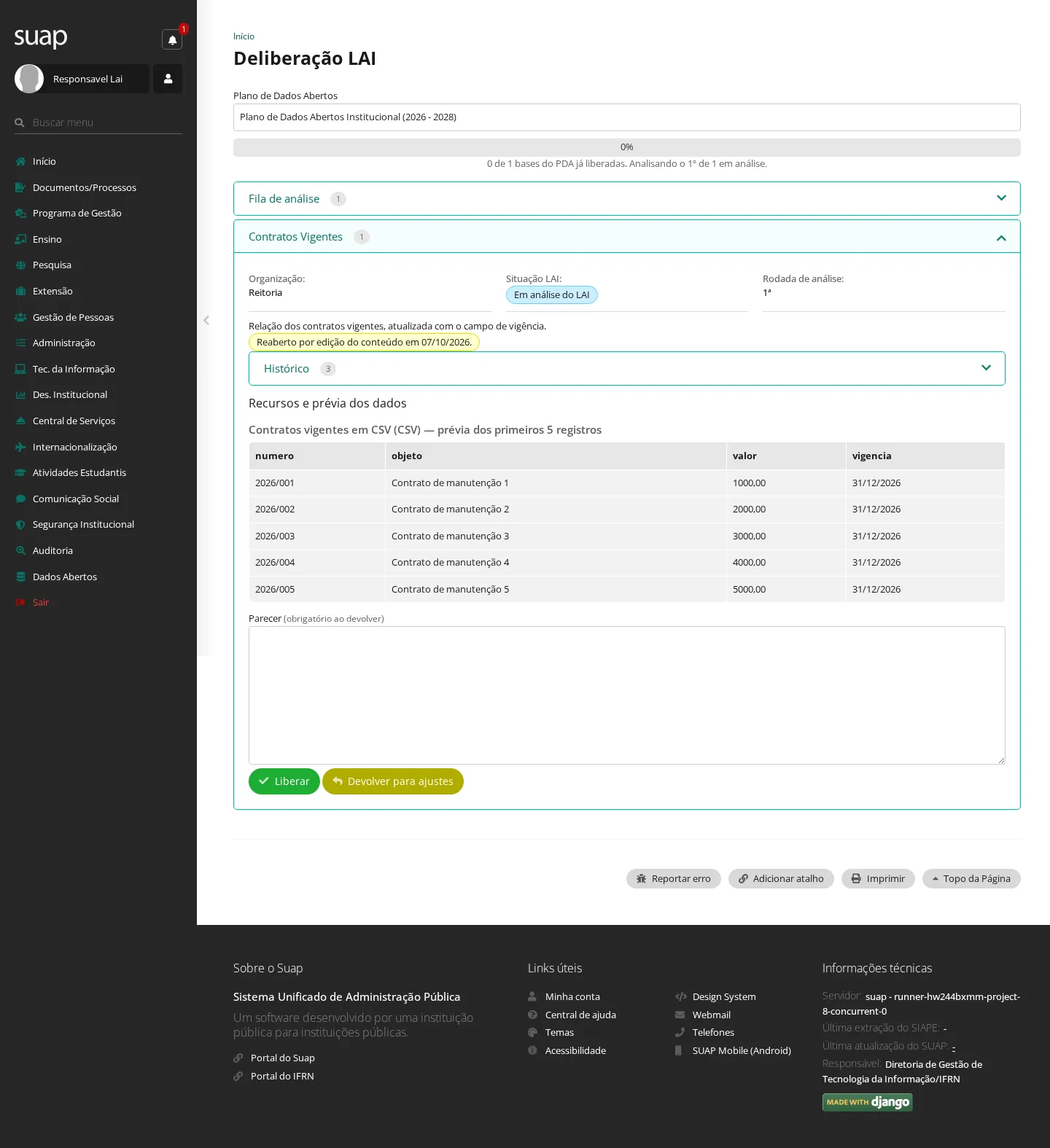Click the Tec. da Informação laptop icon
1050x1148 pixels.
pyautogui.click(x=20, y=369)
